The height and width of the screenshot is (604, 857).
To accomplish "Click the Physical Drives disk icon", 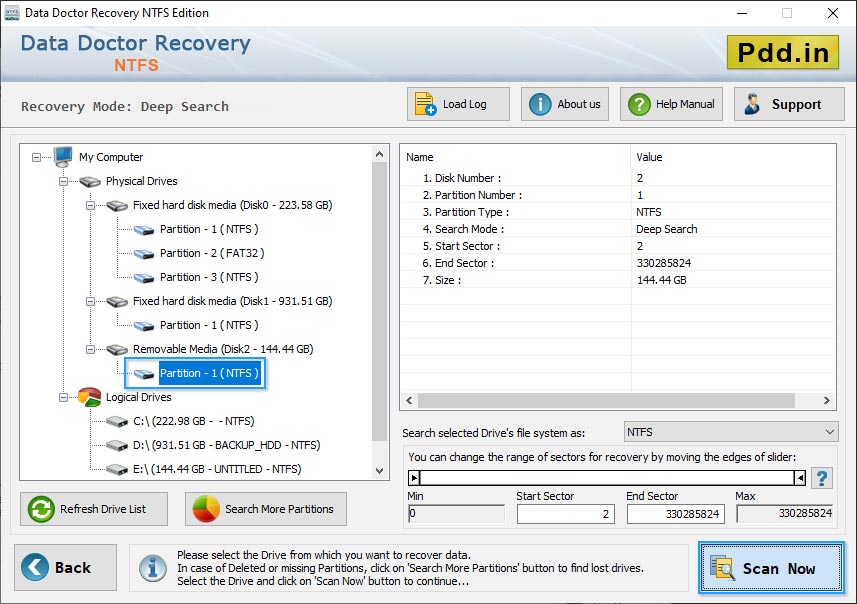I will (90, 181).
